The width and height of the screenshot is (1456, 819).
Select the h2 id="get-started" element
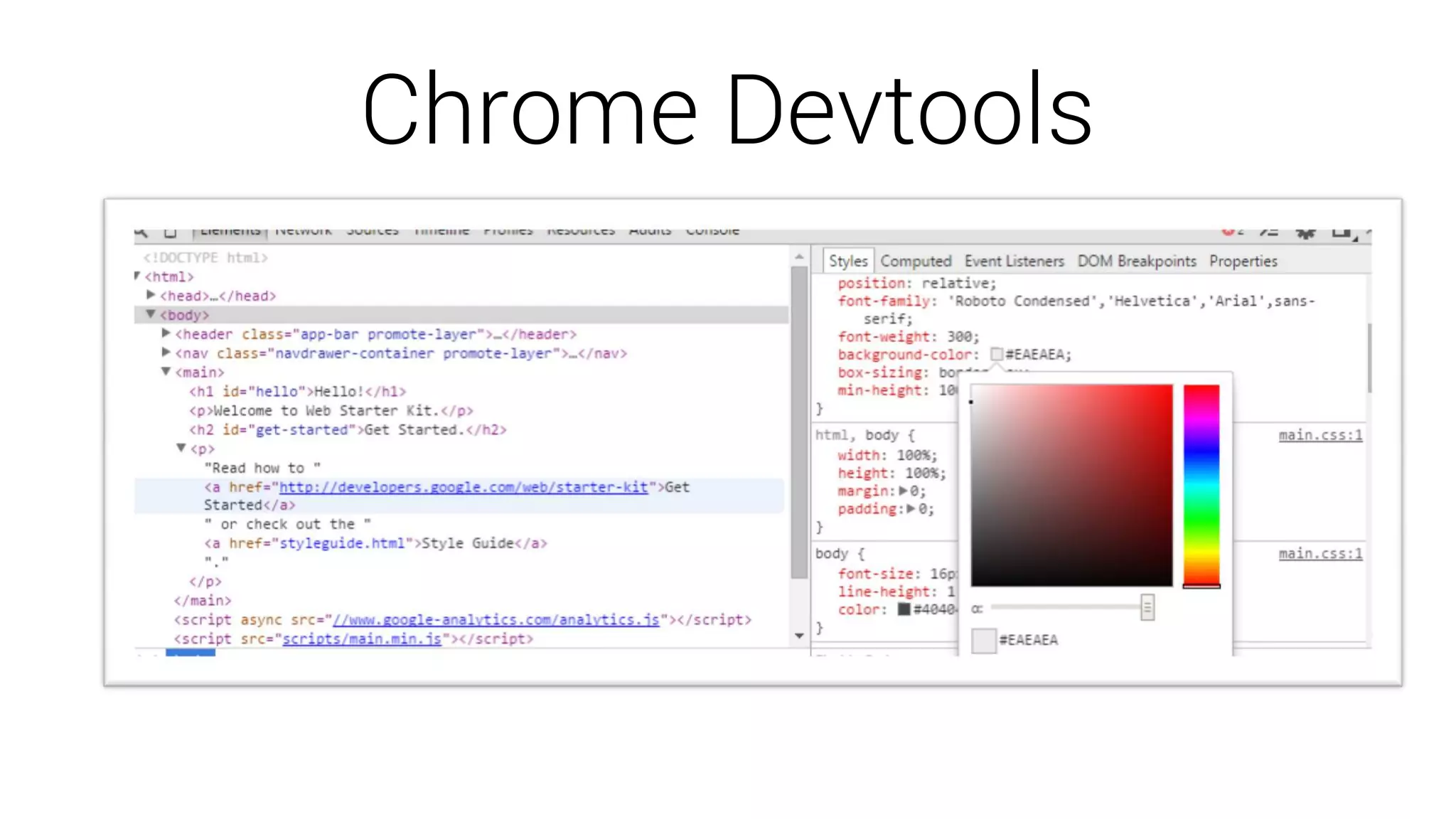(x=348, y=430)
